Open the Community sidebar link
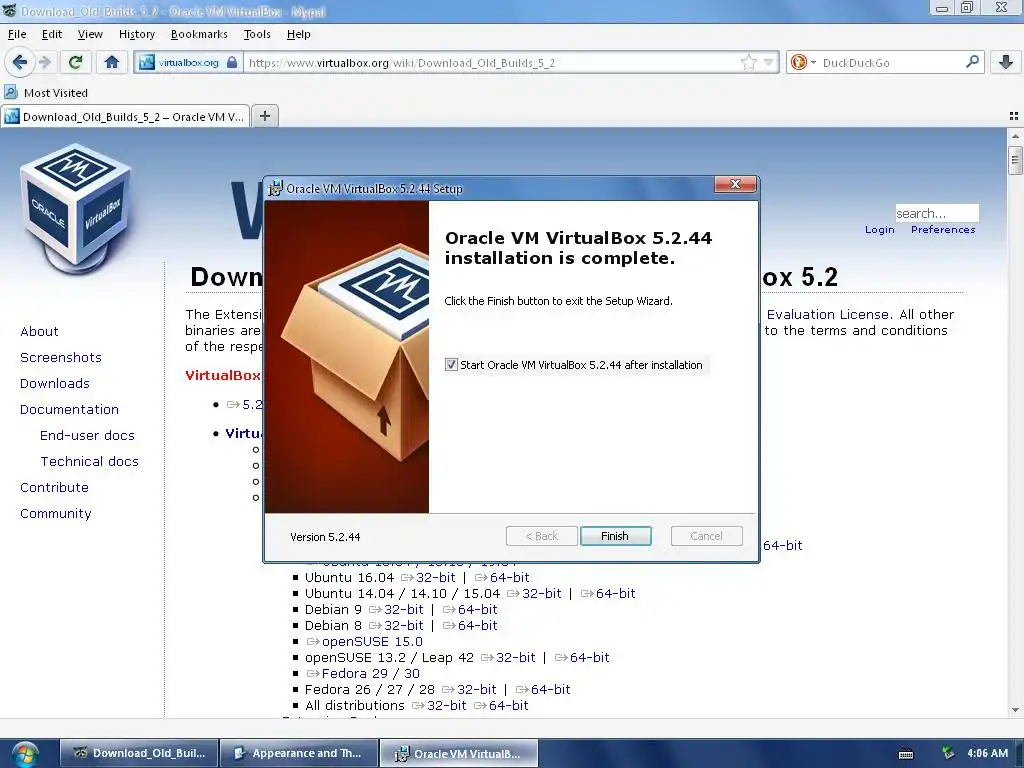 click(x=56, y=513)
